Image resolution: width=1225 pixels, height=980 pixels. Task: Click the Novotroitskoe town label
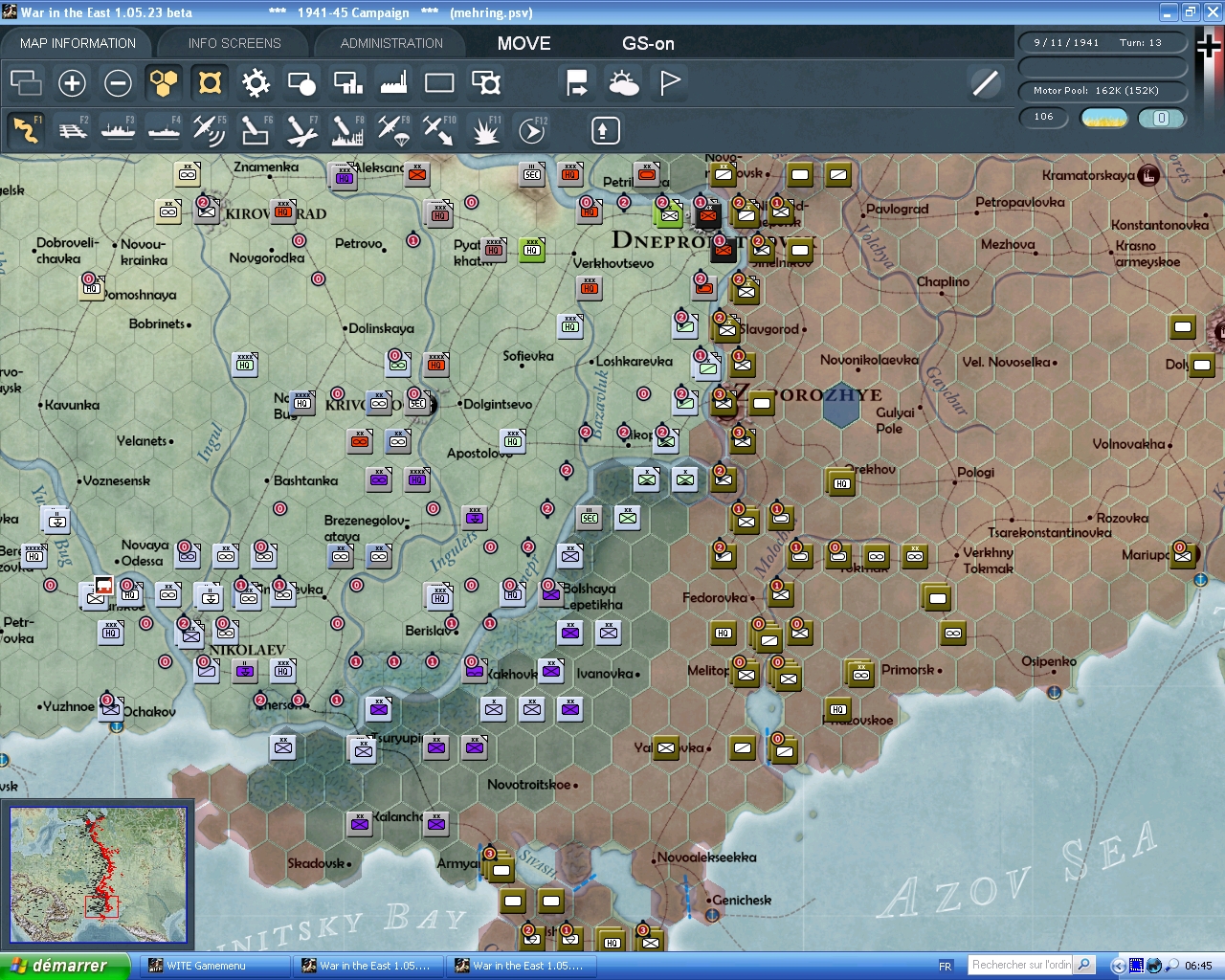coord(528,785)
